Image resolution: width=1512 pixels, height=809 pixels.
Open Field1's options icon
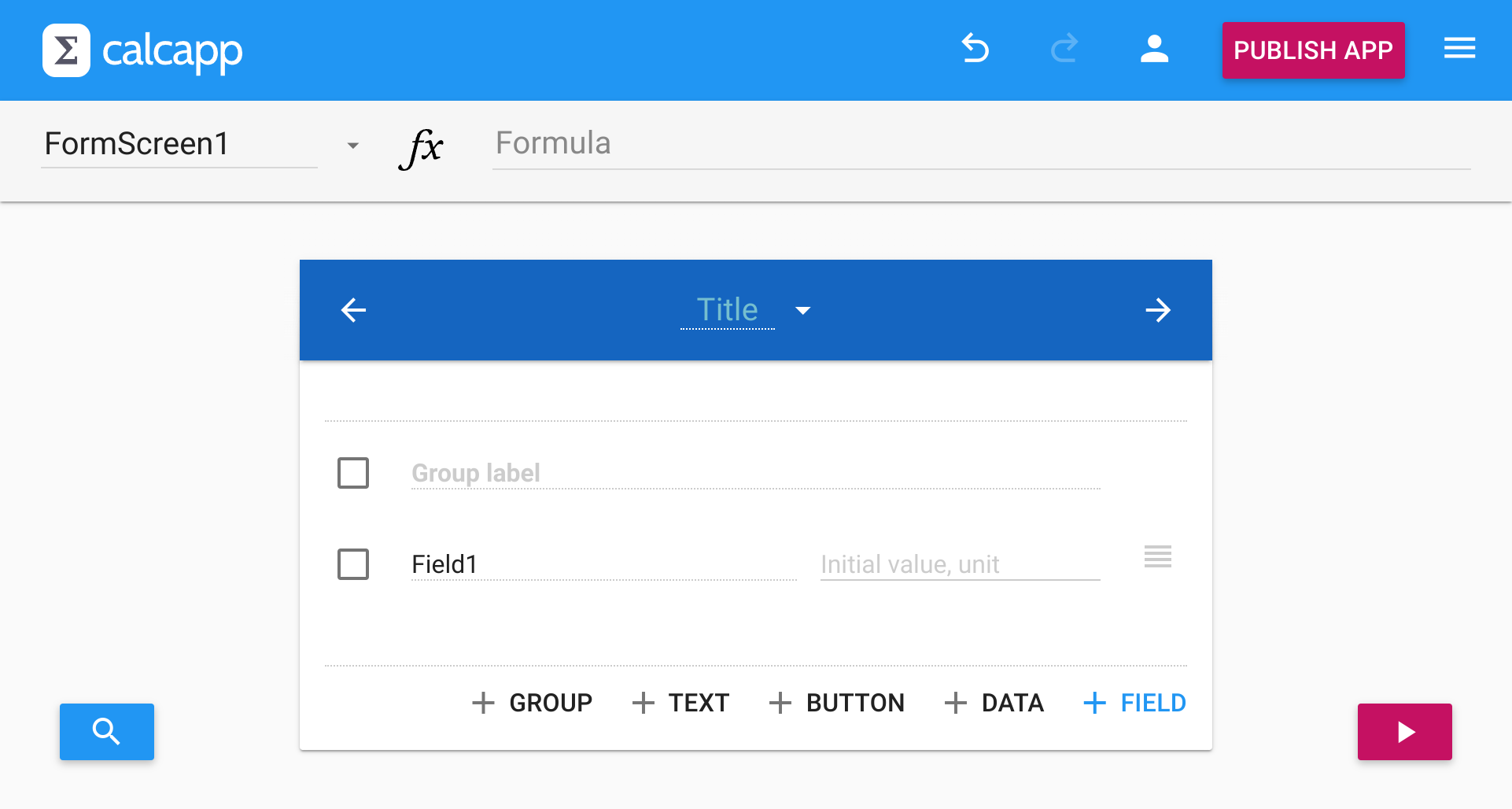tap(1157, 557)
